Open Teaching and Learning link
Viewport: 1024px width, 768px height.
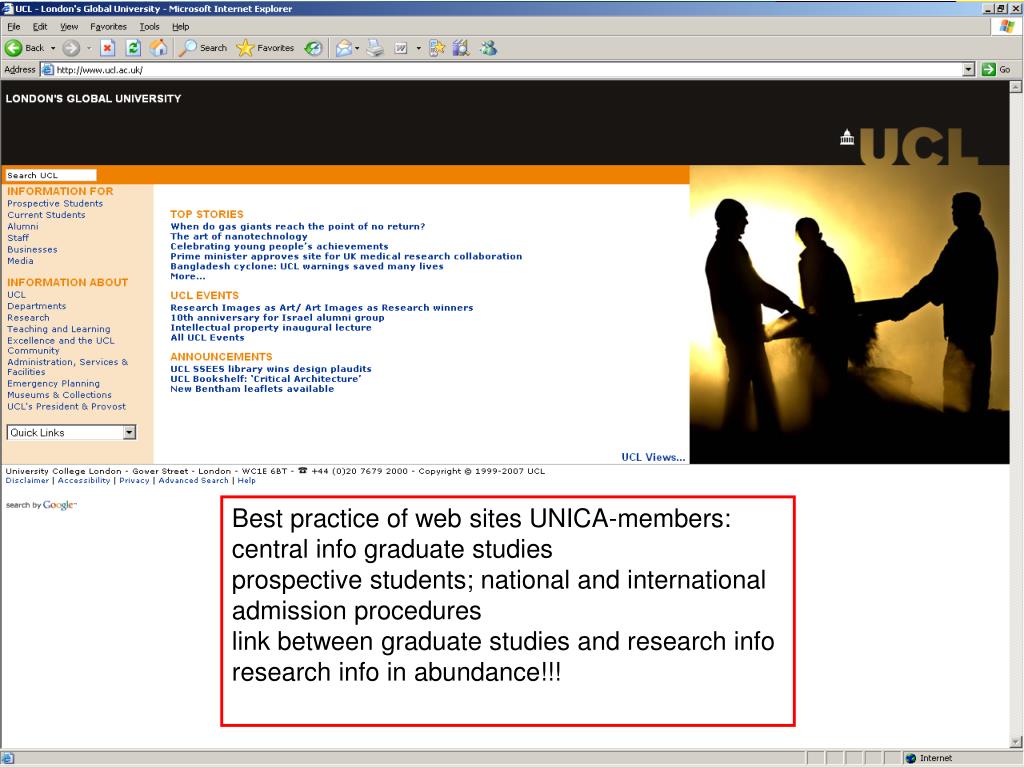(x=59, y=328)
